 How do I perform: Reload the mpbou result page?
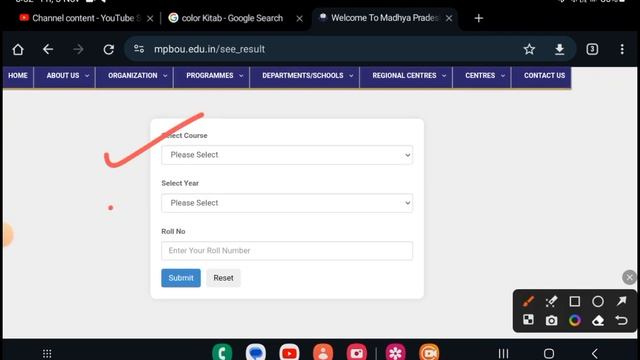[x=109, y=49]
